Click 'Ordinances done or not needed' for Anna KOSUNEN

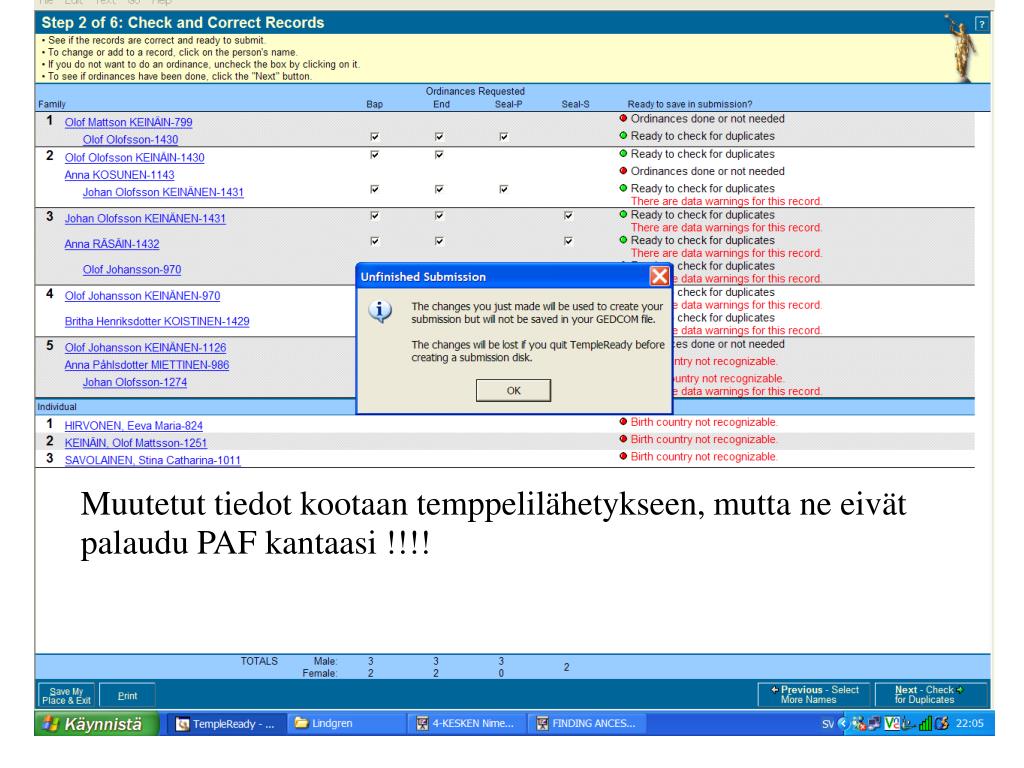[707, 171]
